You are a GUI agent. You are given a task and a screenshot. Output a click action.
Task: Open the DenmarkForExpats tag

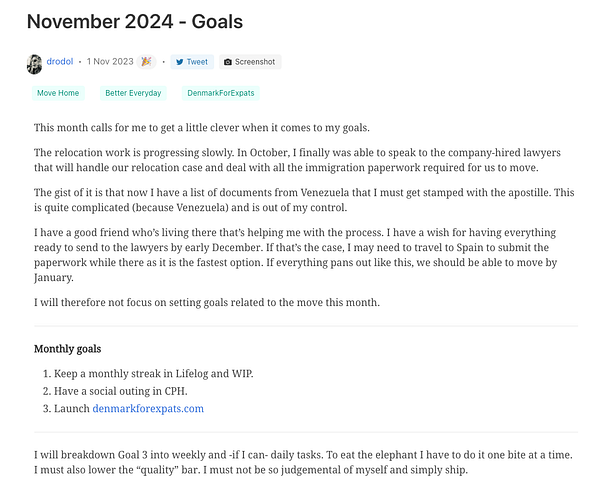(220, 93)
